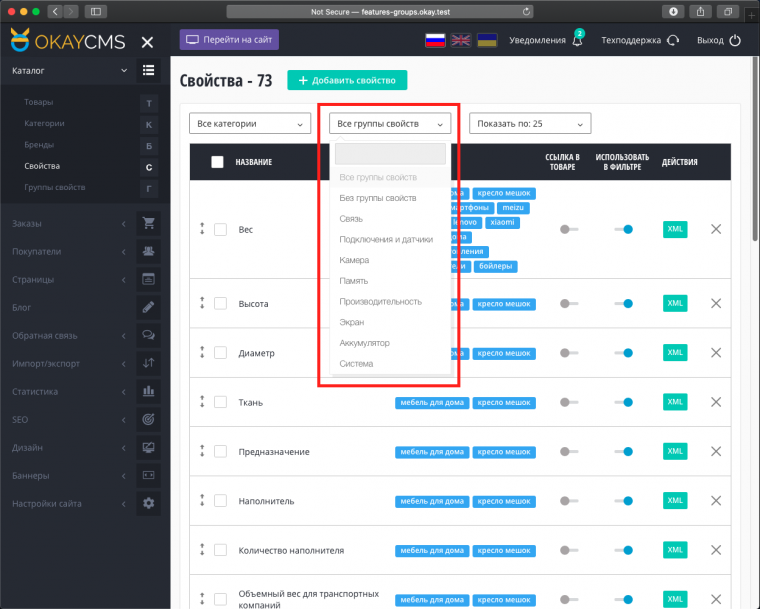Screen dimensions: 760x609
Task: Select Камера from the groups dropdown list
Action: (354, 260)
